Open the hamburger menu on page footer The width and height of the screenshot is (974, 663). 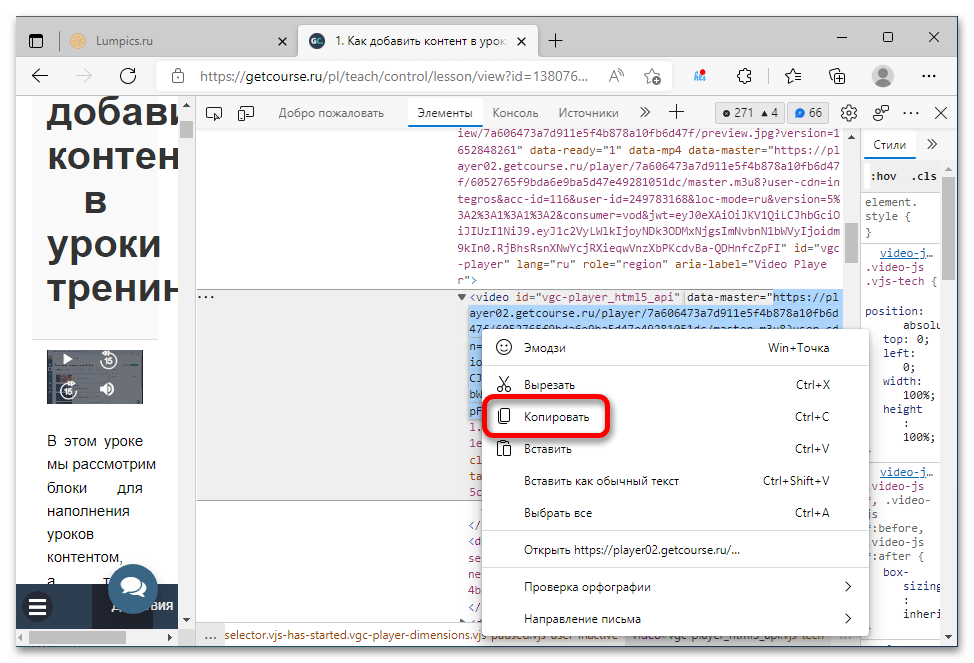[37, 606]
